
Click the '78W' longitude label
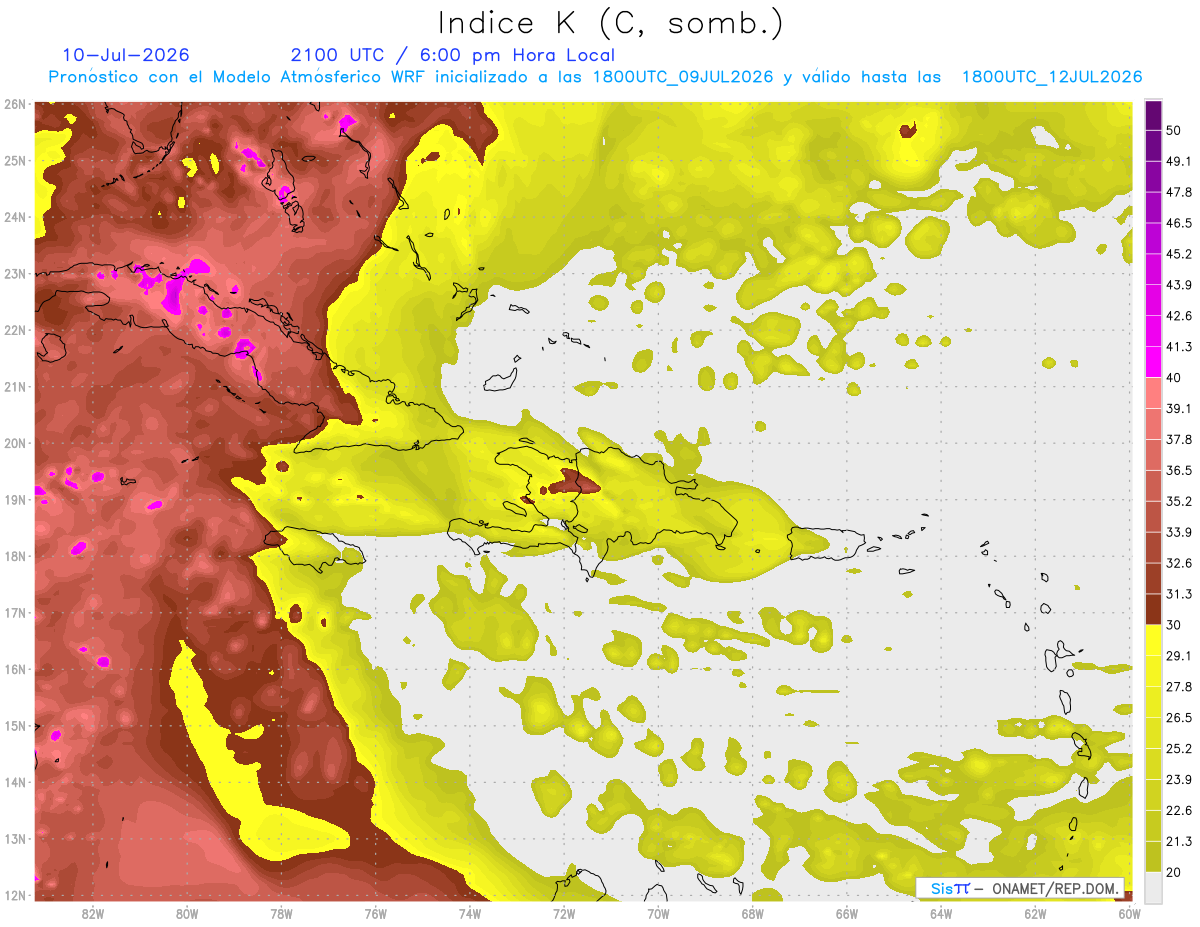pos(281,913)
